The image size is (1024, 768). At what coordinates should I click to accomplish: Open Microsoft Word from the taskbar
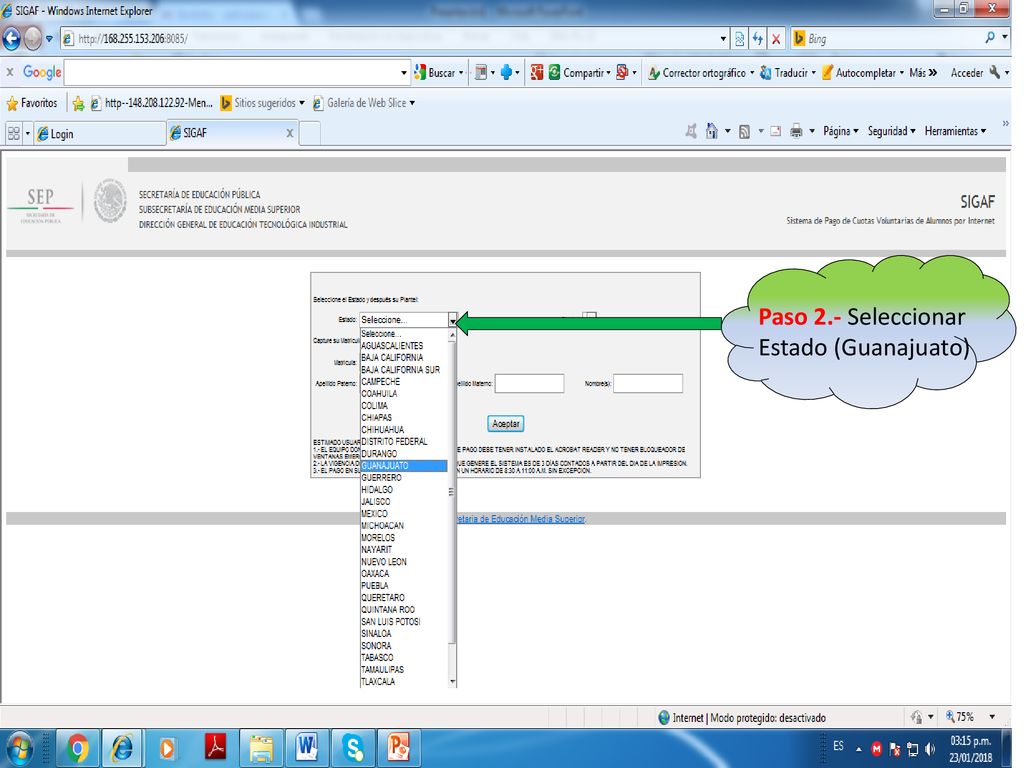point(306,748)
